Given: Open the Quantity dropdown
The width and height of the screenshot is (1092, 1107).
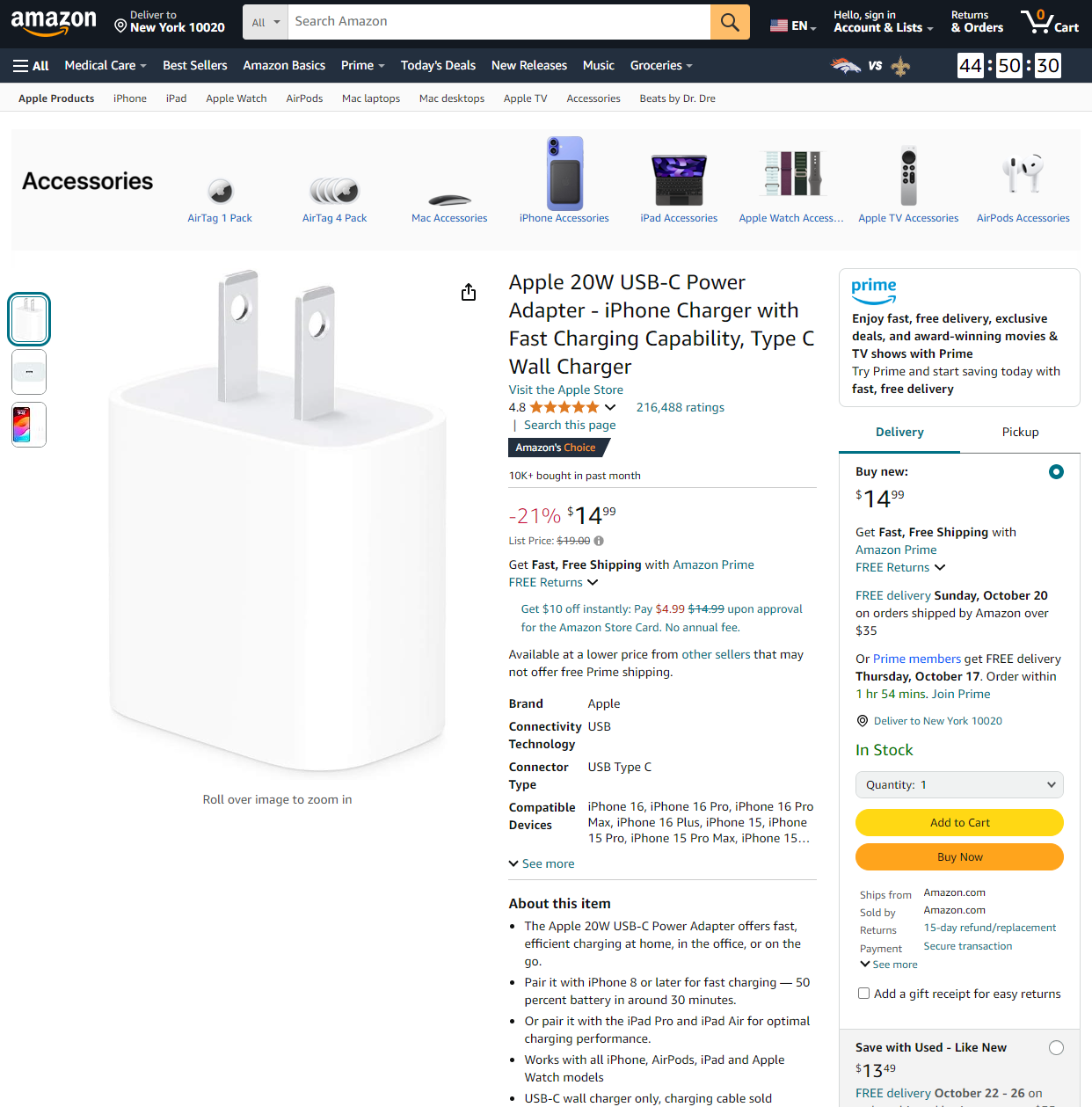Looking at the screenshot, I should (x=959, y=785).
